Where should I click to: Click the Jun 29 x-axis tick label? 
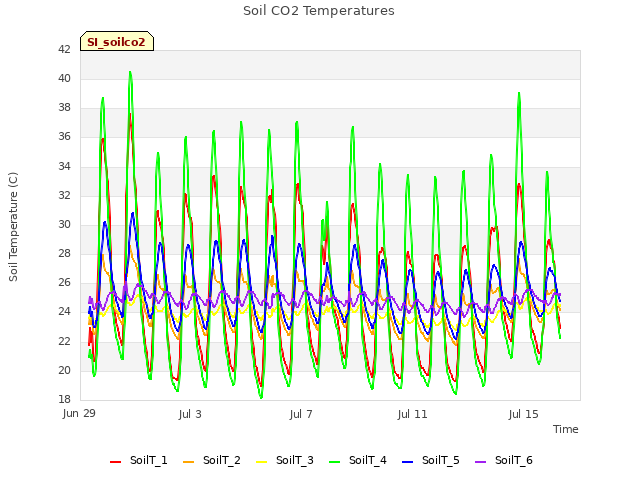(x=79, y=413)
